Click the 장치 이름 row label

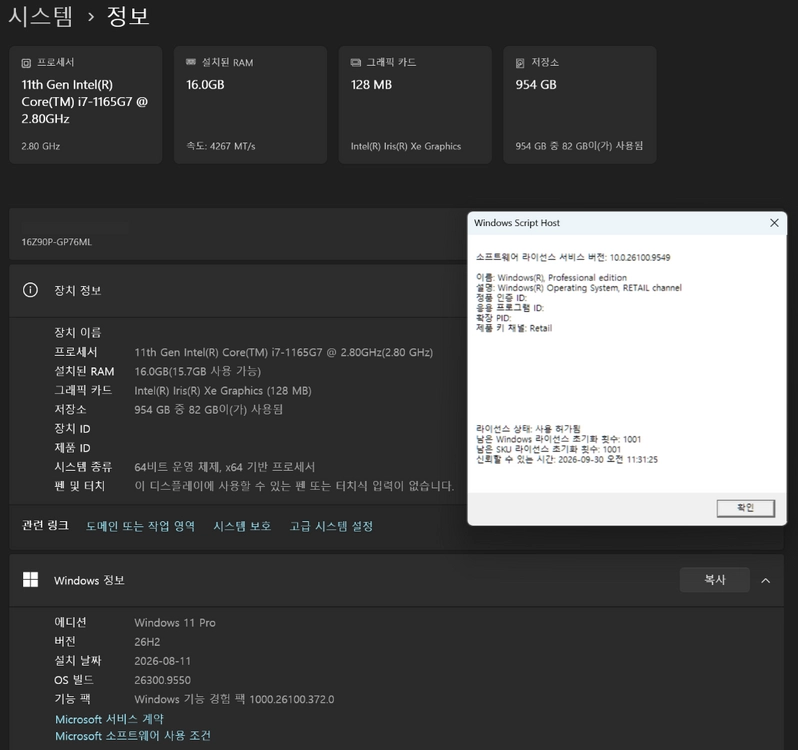pos(78,333)
